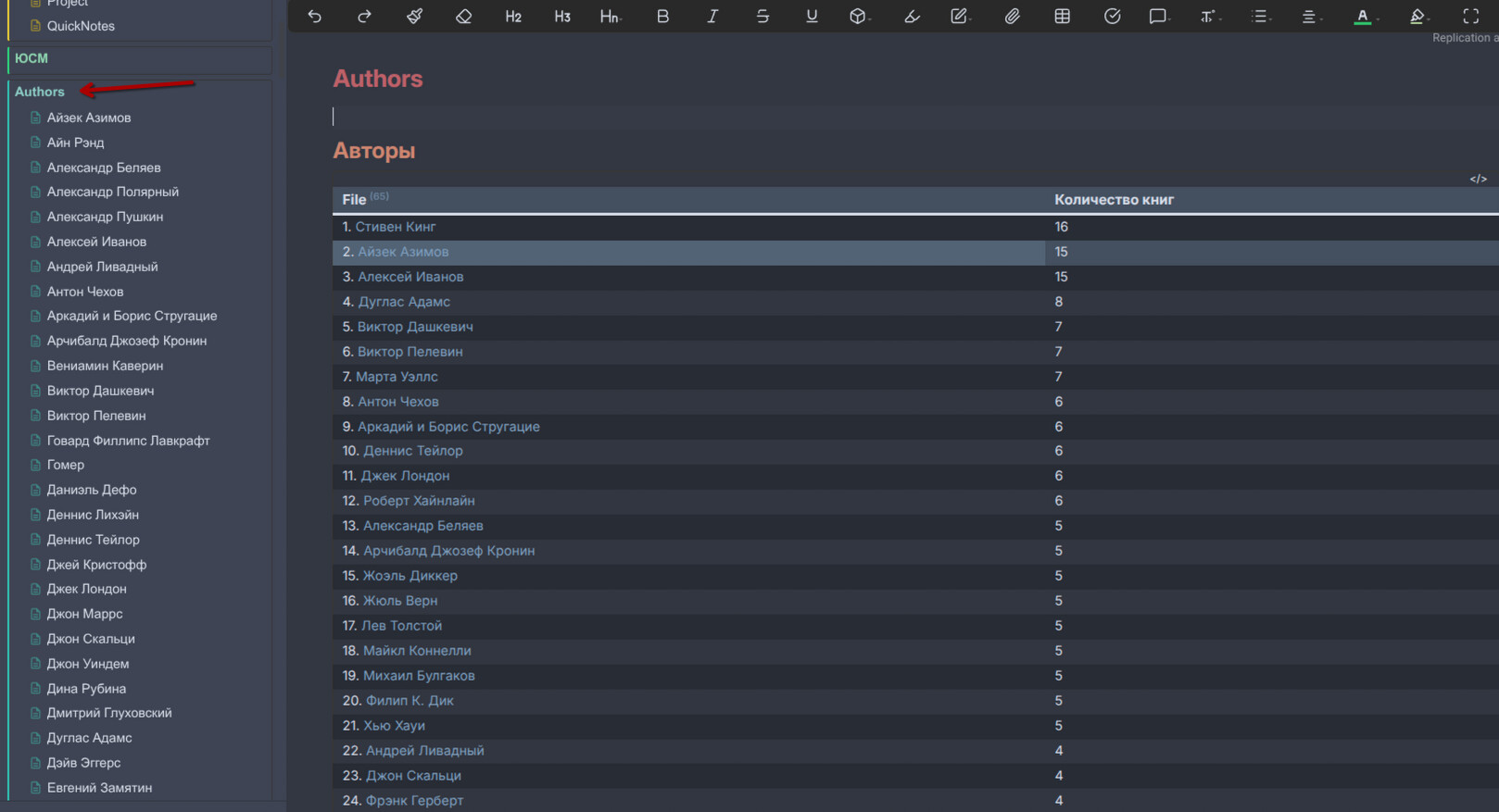Open the Стивен Кинг link in table
1499x812 pixels.
[396, 227]
